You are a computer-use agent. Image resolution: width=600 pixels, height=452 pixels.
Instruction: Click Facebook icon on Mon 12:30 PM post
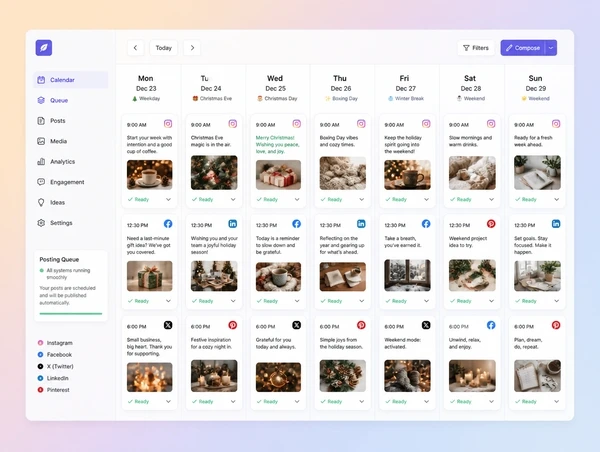pyautogui.click(x=168, y=224)
